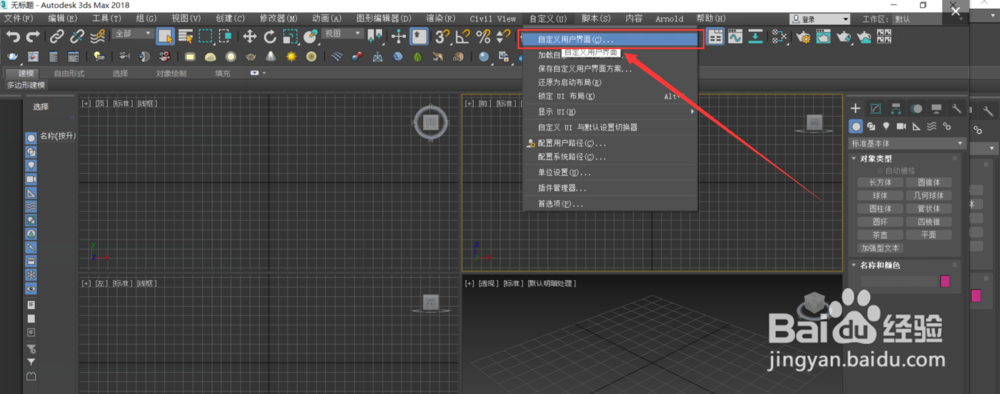Toggle the Toggle Ribbon button
The image size is (1000, 394).
(x=716, y=37)
